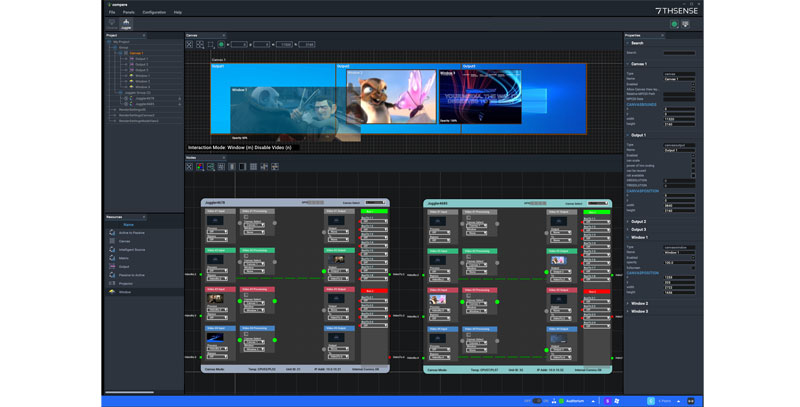Click the fit-to-view icon in Canvas toolbar
800x407 pixels.
click(189, 44)
